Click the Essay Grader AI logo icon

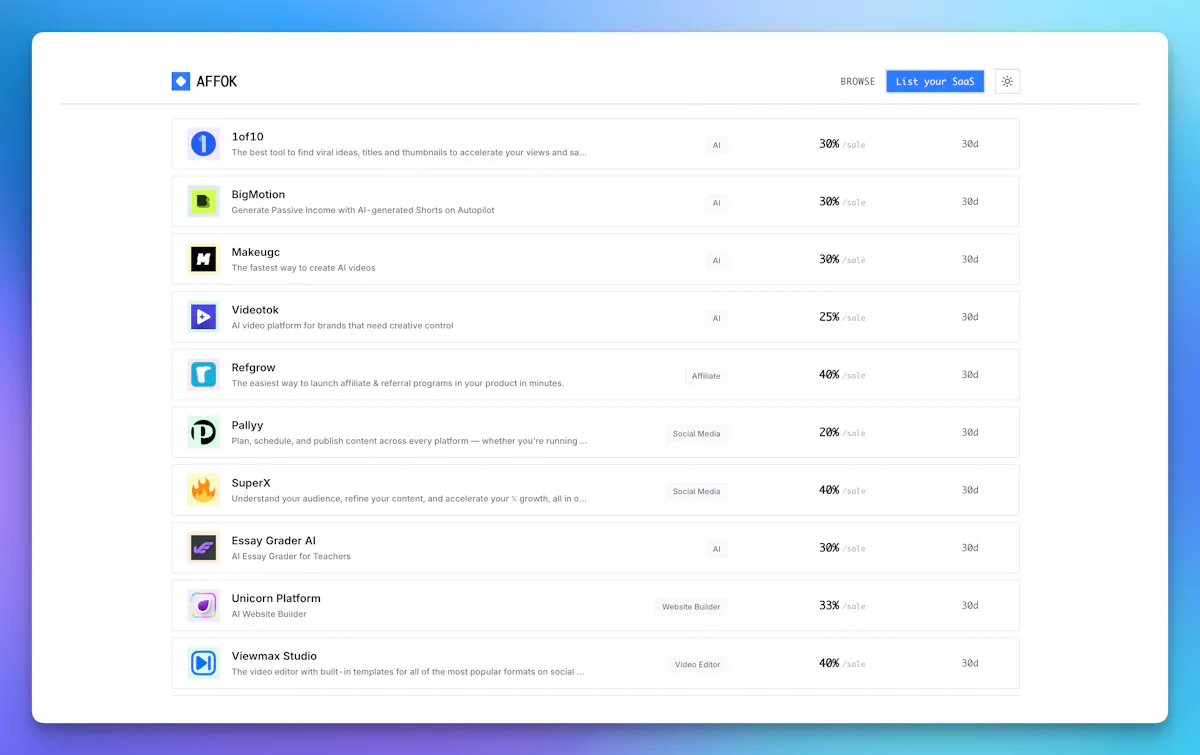[x=203, y=548]
